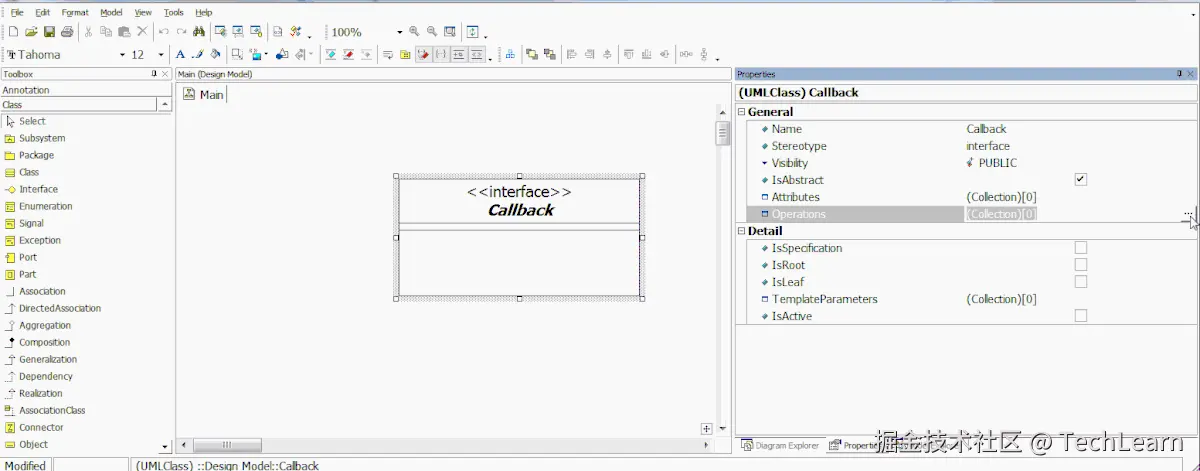
Task: Paste from clipboard toolbar icon
Action: pos(124,32)
